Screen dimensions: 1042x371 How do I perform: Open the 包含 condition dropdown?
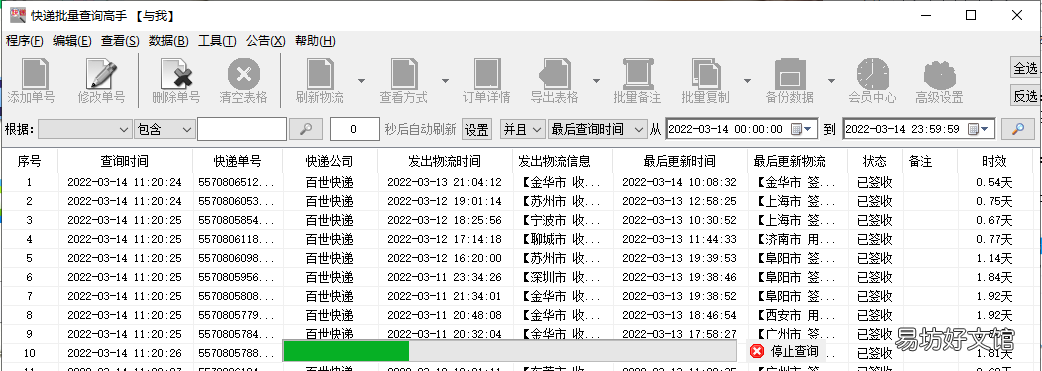(x=164, y=129)
